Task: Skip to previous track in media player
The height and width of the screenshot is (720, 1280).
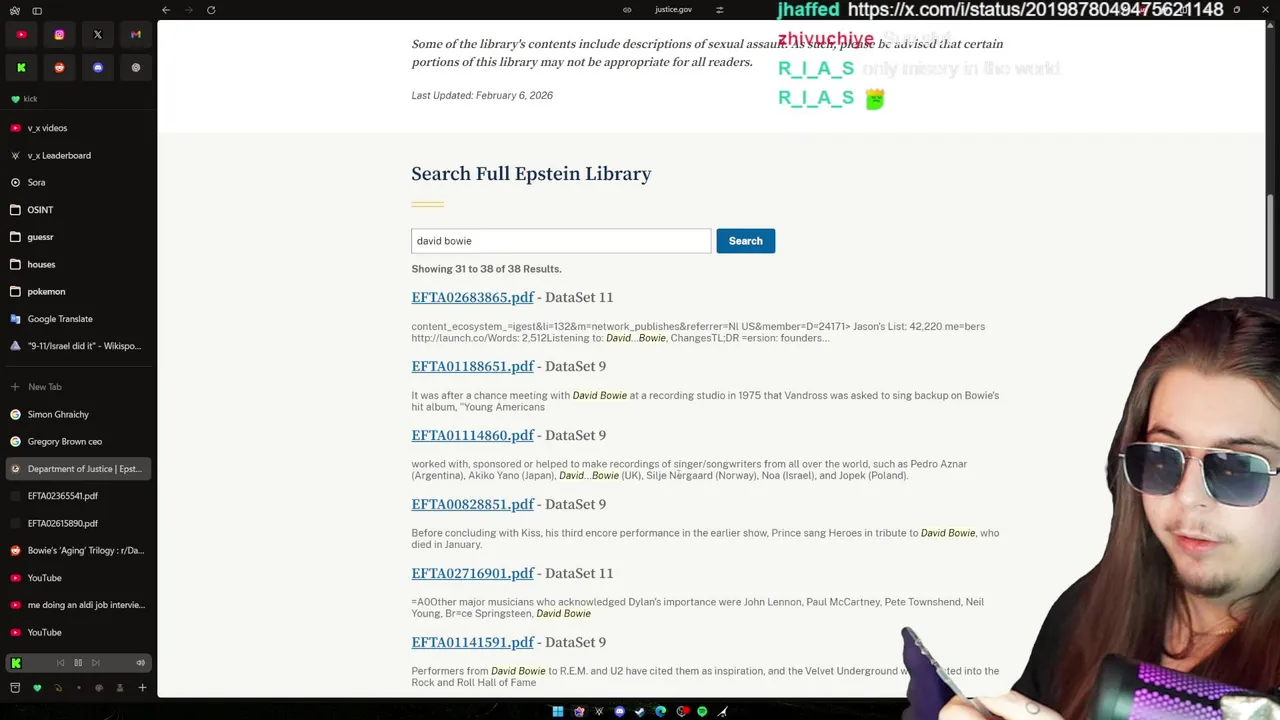Action: coord(60,663)
